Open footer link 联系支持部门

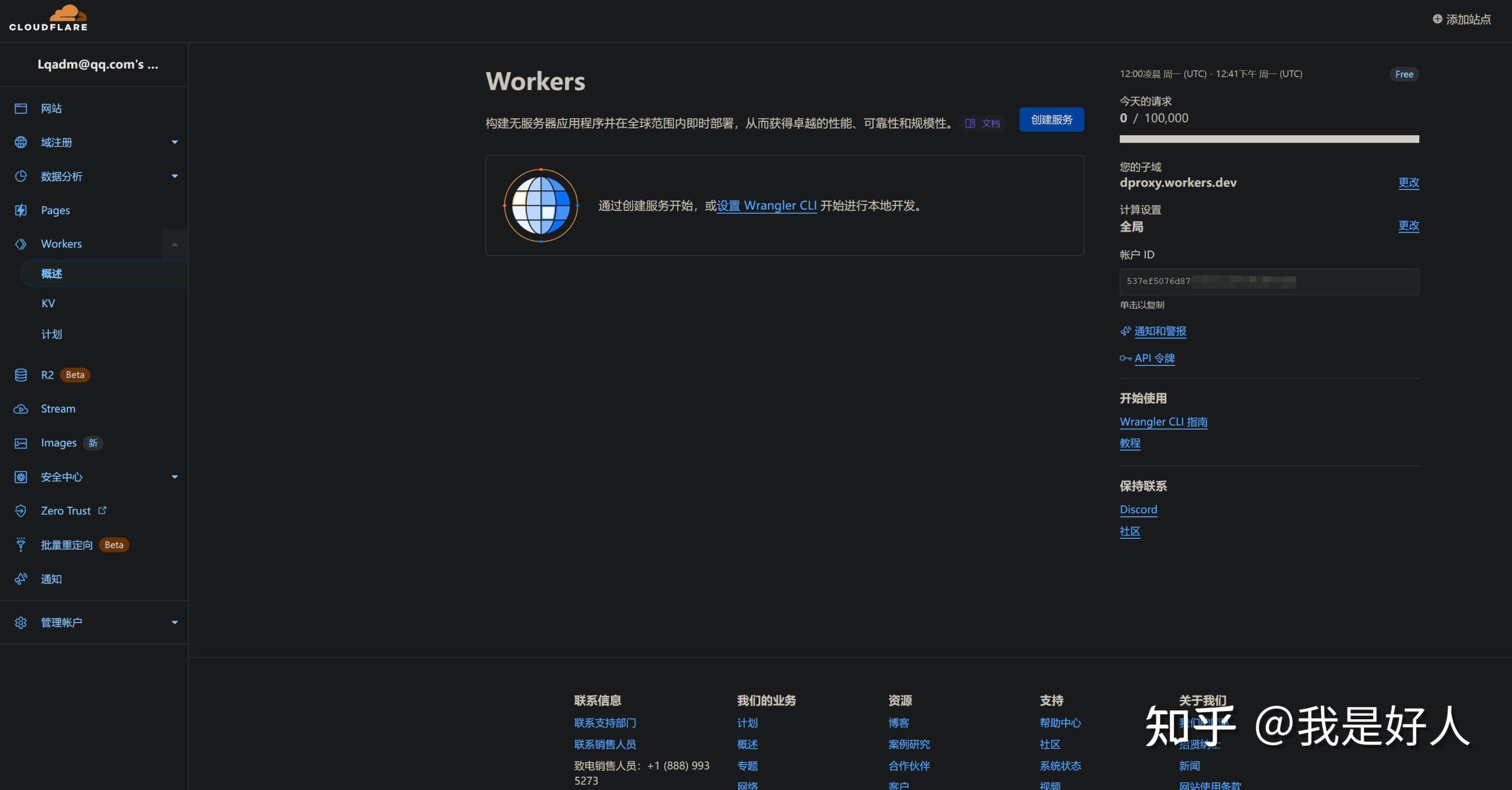[605, 723]
